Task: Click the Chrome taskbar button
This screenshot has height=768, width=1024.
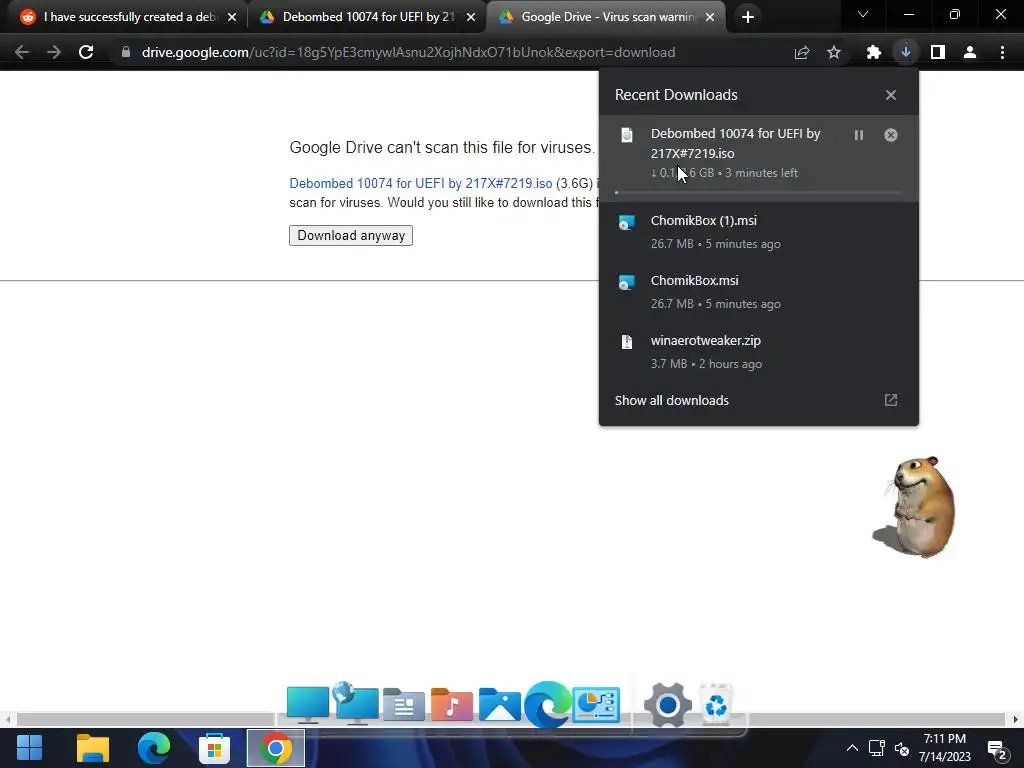Action: pos(276,748)
